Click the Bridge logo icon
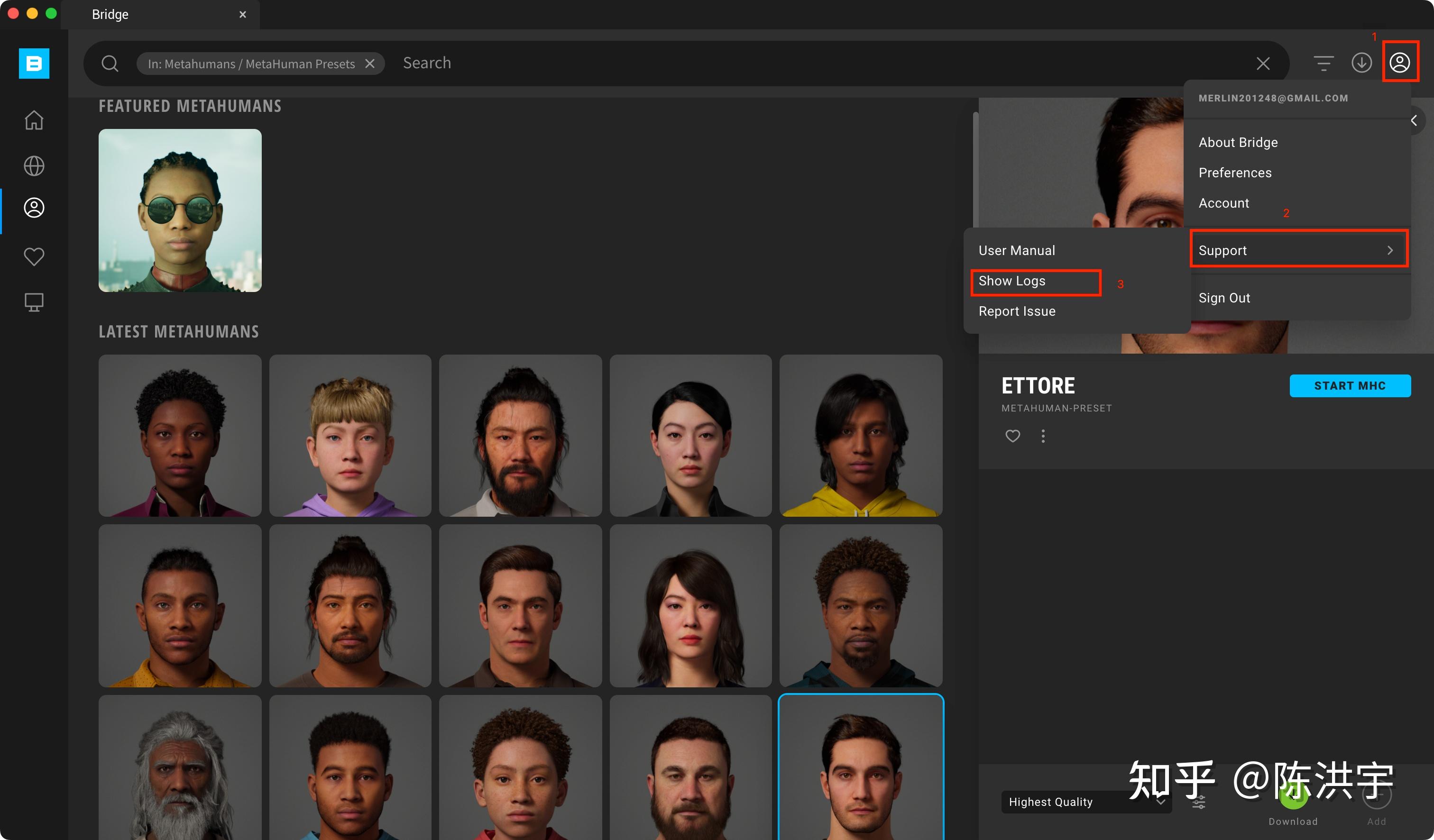This screenshot has width=1434, height=840. (34, 63)
